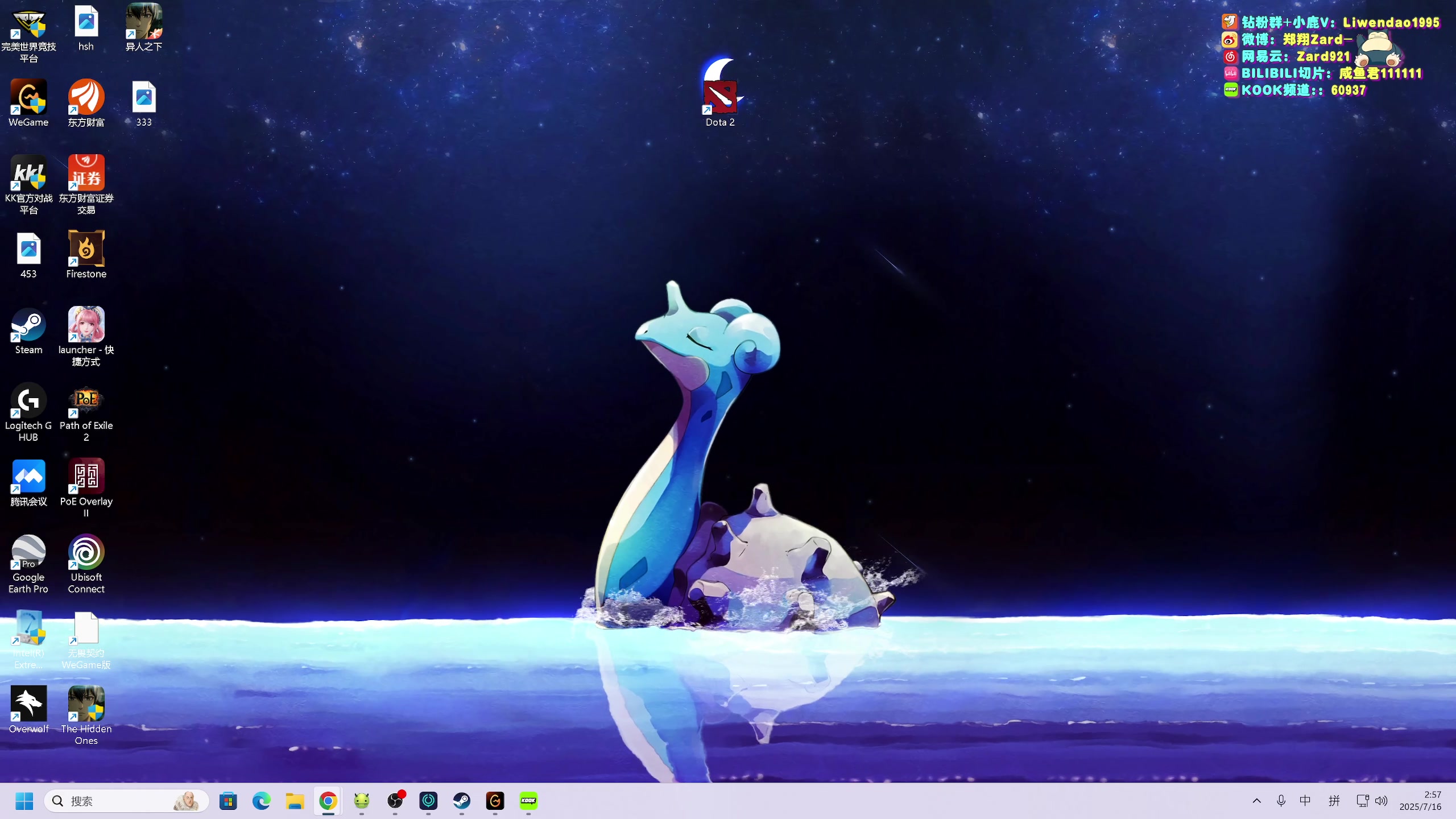Switch to Steam on the taskbar
This screenshot has height=819, width=1456.
click(x=462, y=801)
